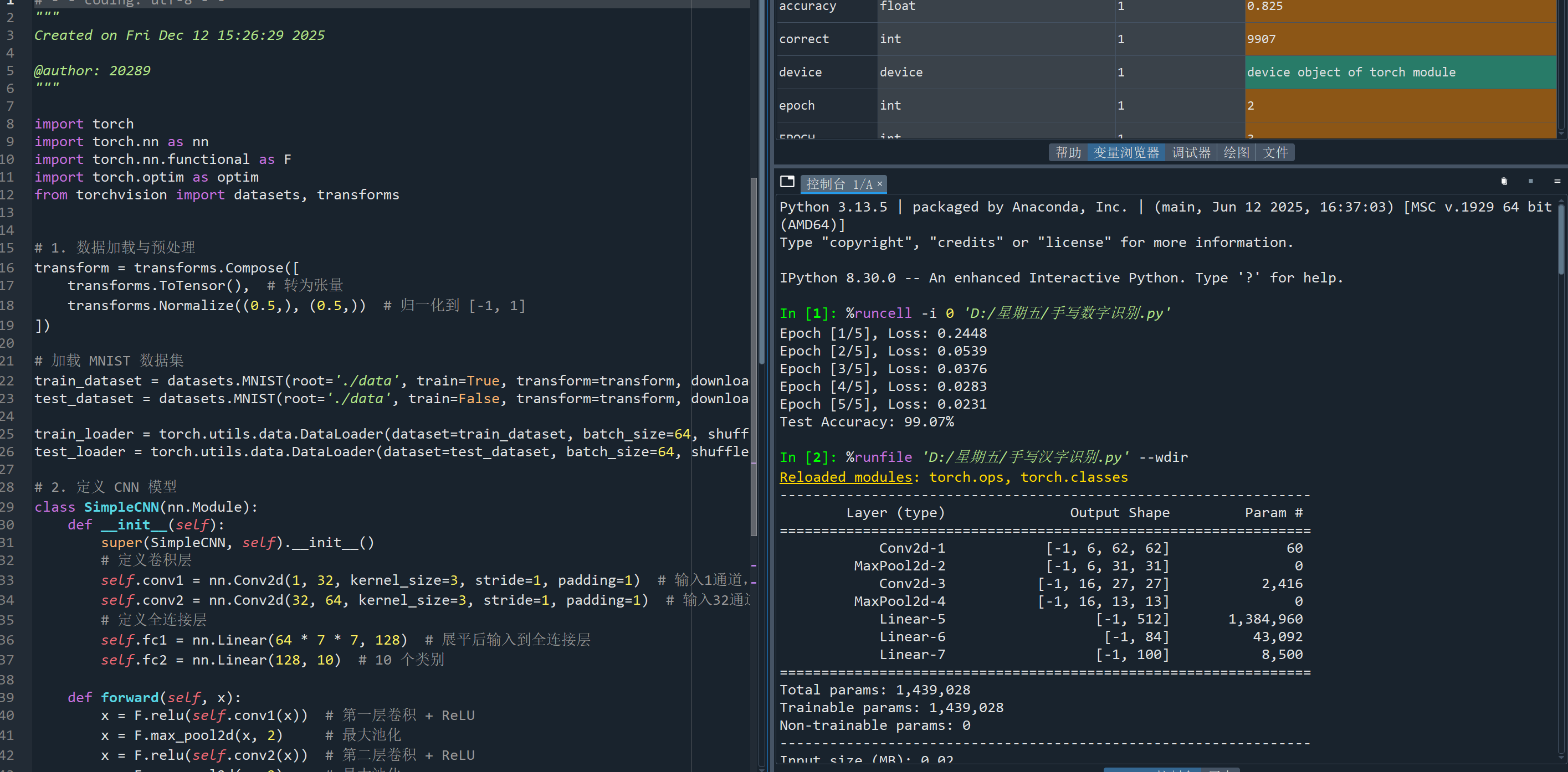Close the 控制台 1/A tab
Image resolution: width=1568 pixels, height=772 pixels.
[879, 184]
